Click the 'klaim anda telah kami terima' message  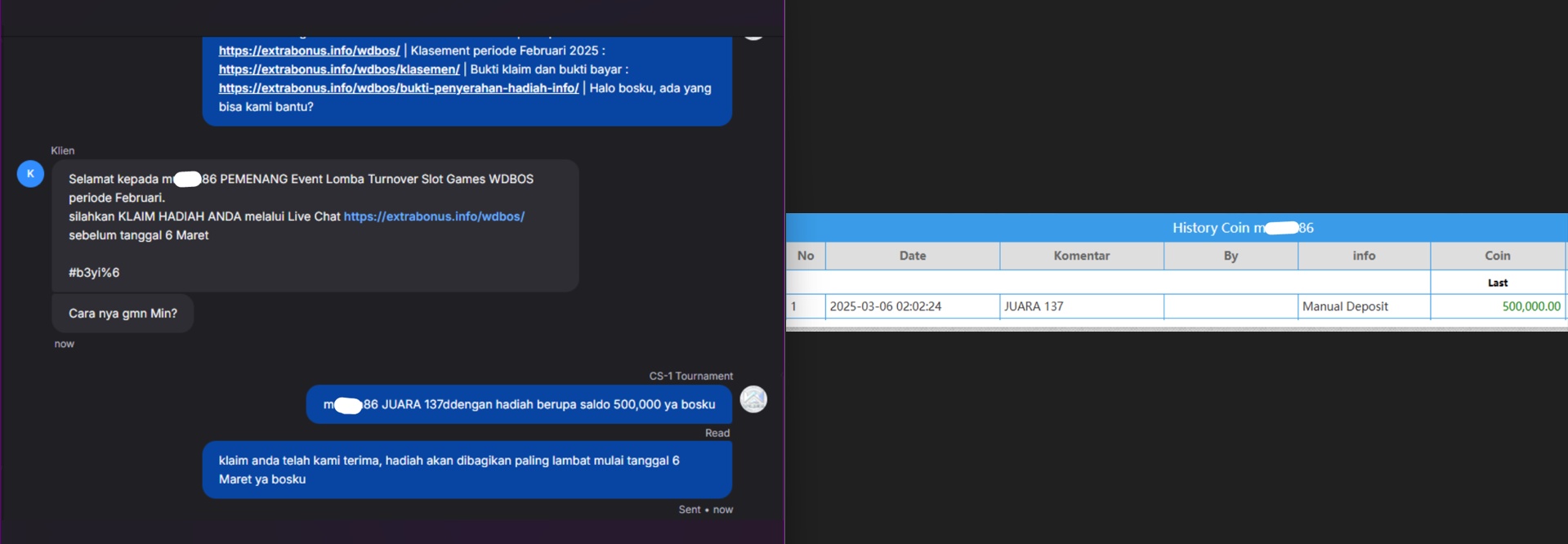467,470
